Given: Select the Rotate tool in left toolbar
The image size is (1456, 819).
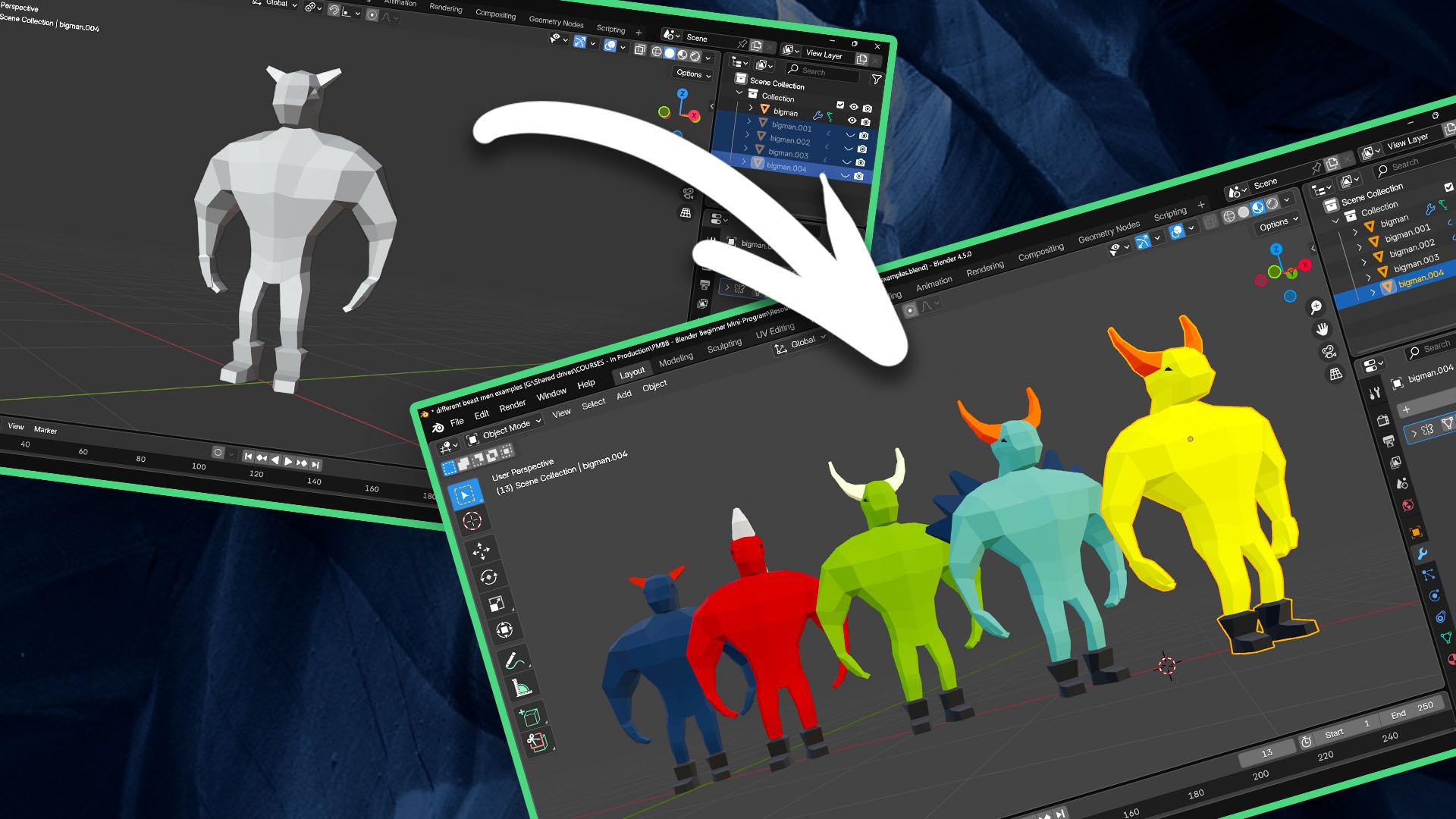Looking at the screenshot, I should pos(488,577).
